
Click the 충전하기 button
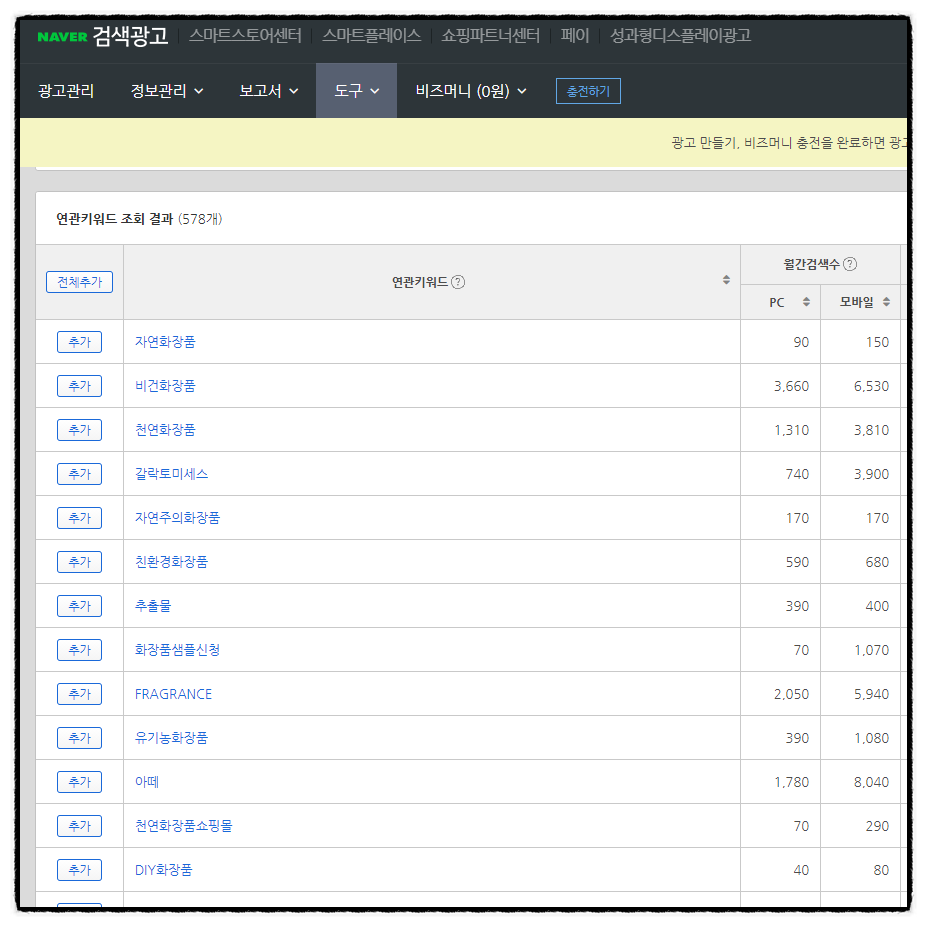[x=588, y=91]
